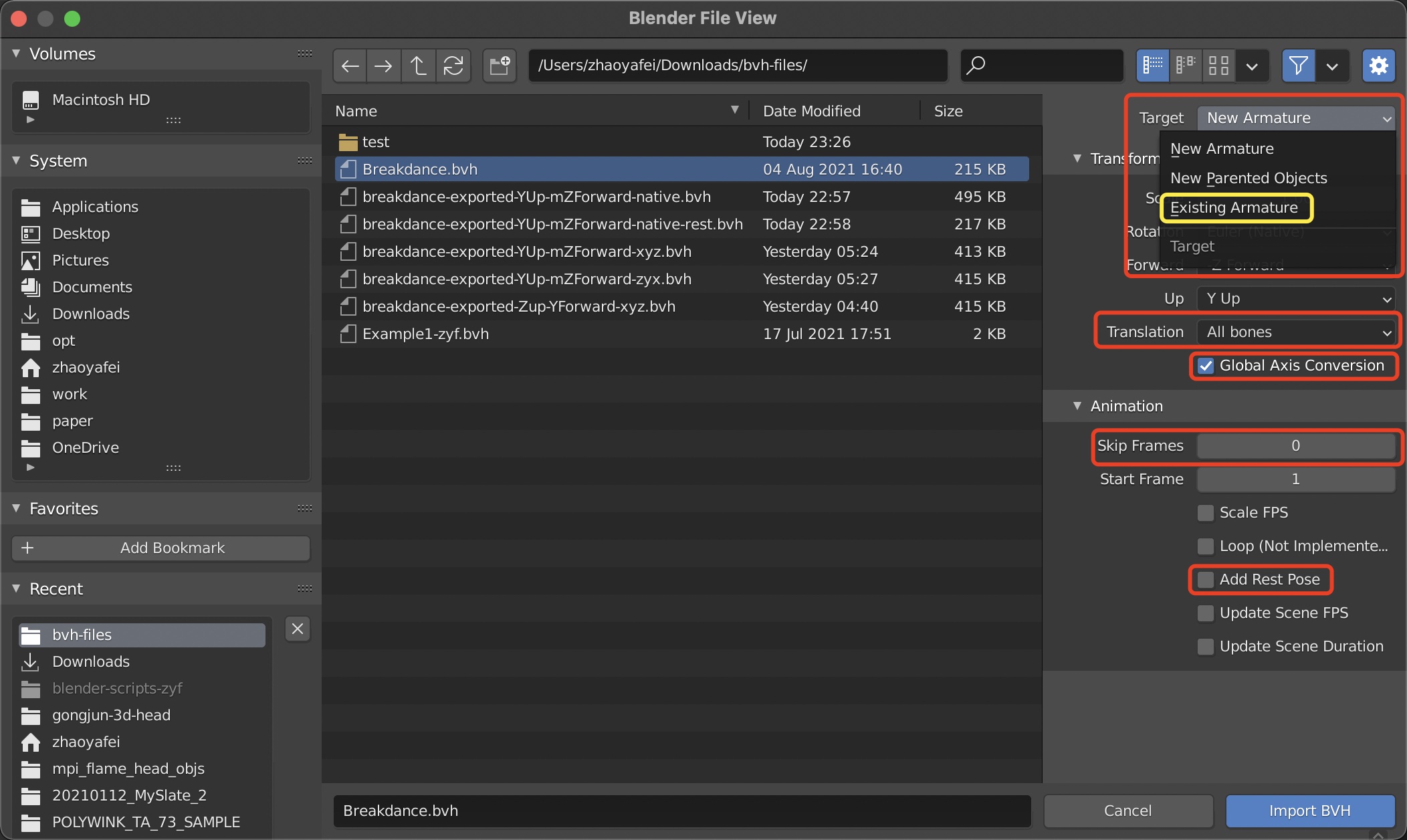This screenshot has height=840, width=1407.
Task: Choose New Parented Objects menu option
Action: 1248,178
